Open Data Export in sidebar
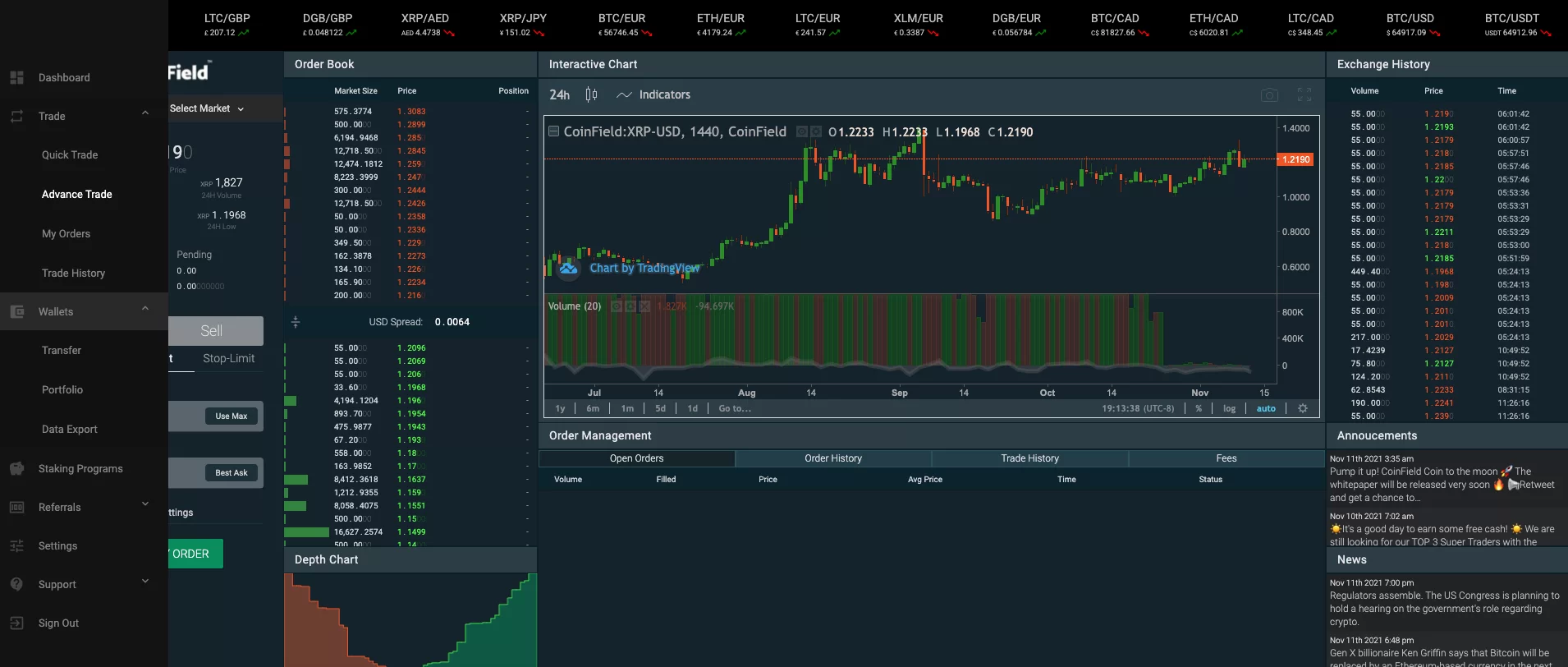 pos(69,429)
